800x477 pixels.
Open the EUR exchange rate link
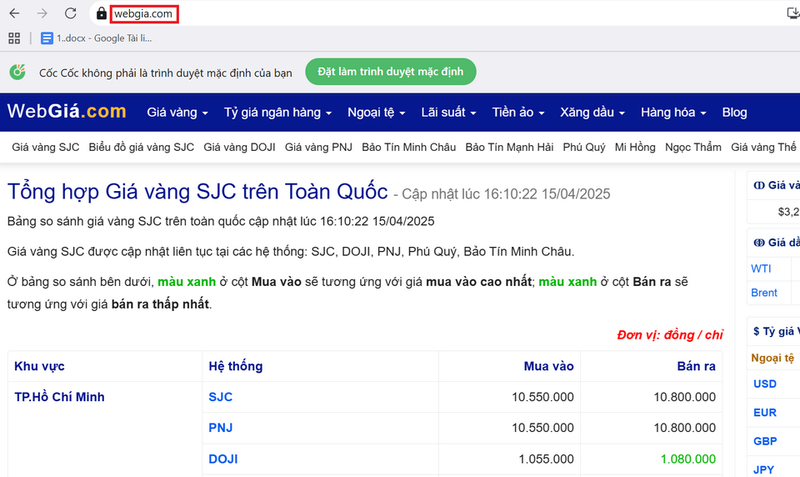[x=765, y=413]
